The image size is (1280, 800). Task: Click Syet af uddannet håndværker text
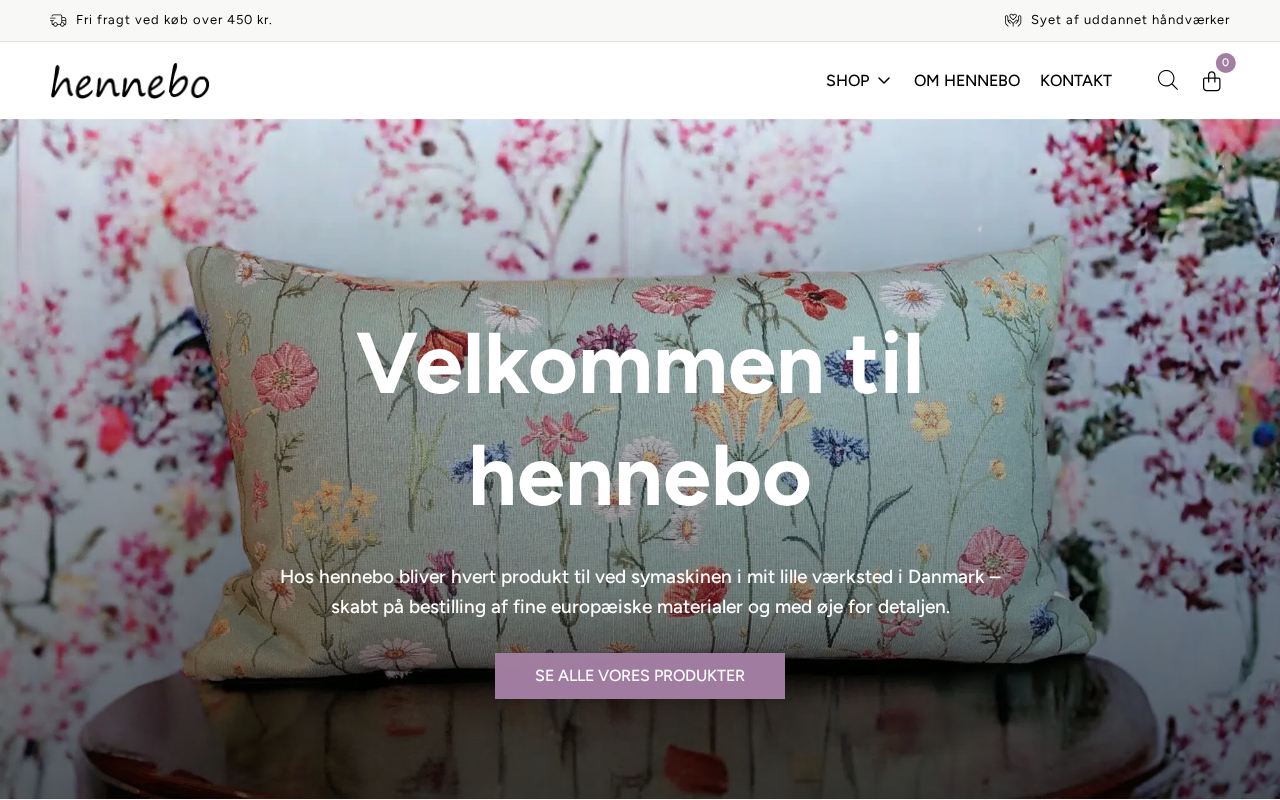1130,20
